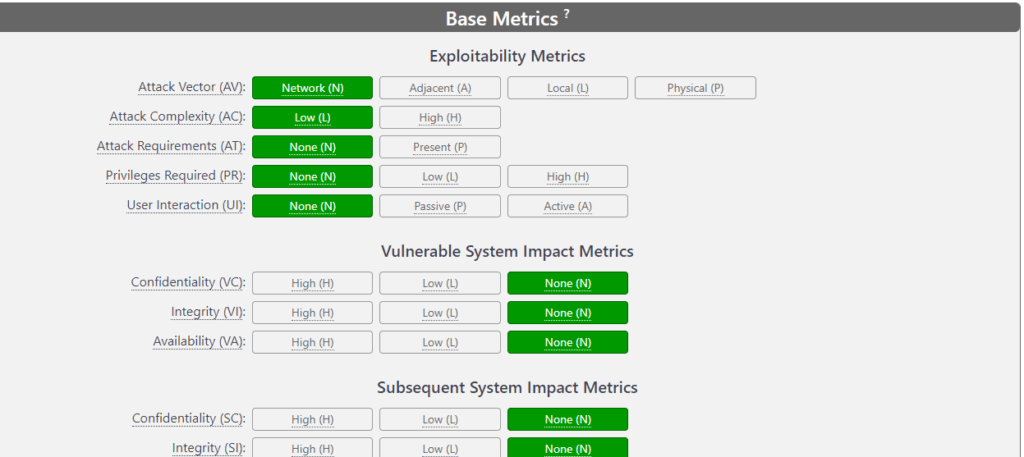Set Vulnerable Integrity (VI) to Low
The width and height of the screenshot is (1024, 457).
pos(440,313)
